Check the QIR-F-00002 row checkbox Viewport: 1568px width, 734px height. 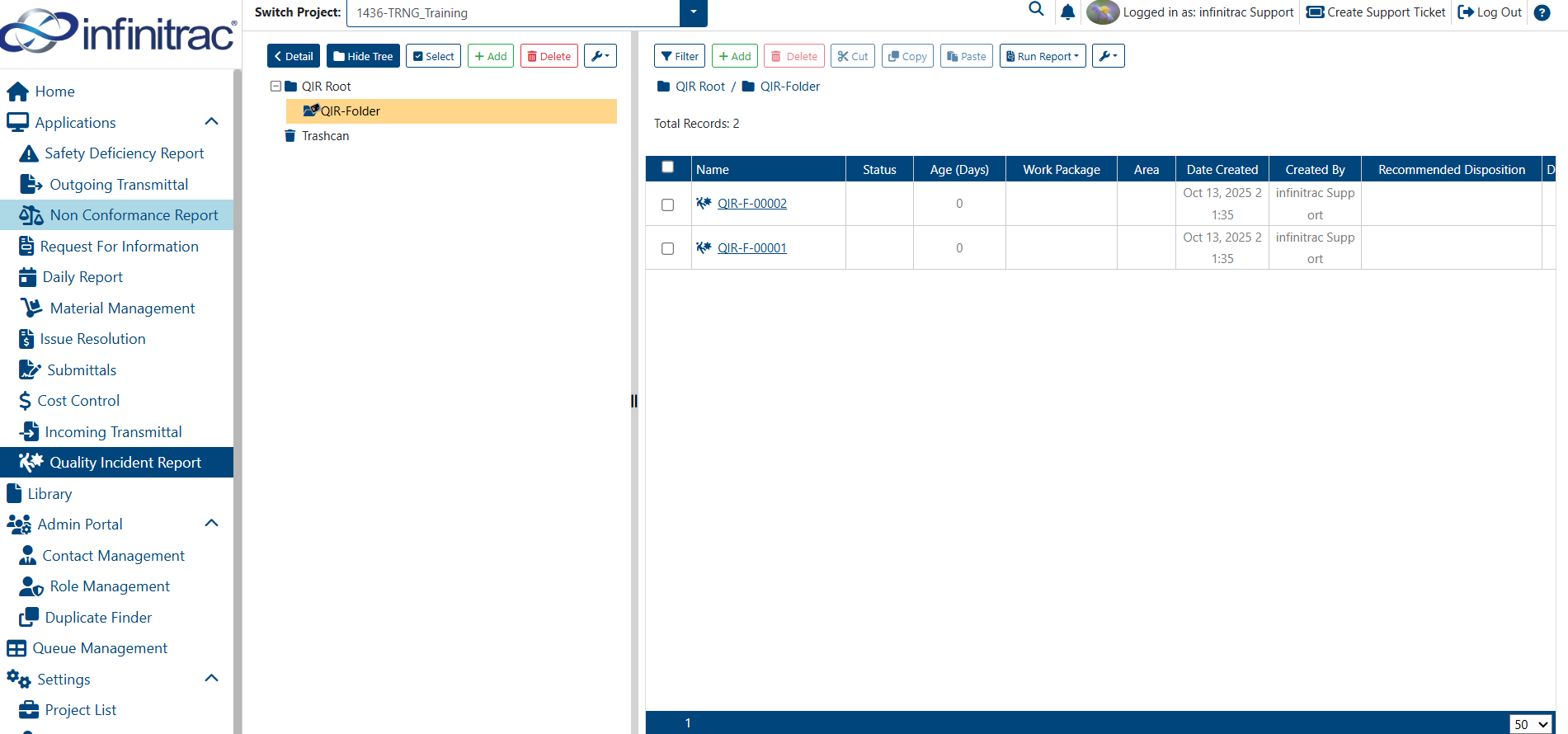point(668,205)
